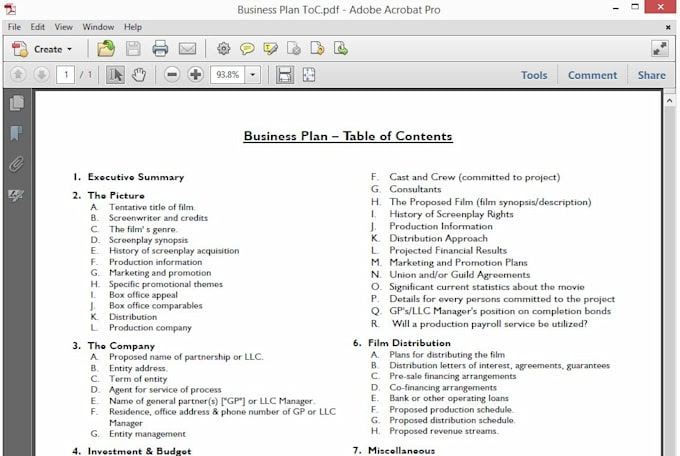Open the View menu
This screenshot has height=456, width=680.
tap(64, 27)
